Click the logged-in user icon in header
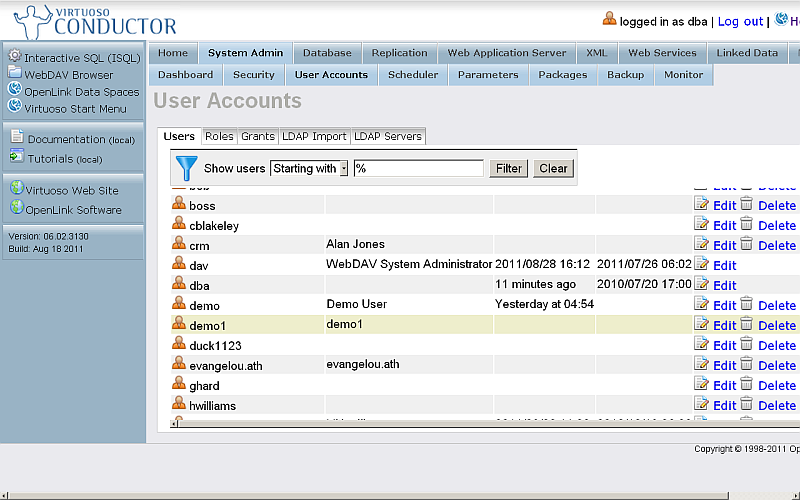This screenshot has height=500, width=800. tap(609, 19)
